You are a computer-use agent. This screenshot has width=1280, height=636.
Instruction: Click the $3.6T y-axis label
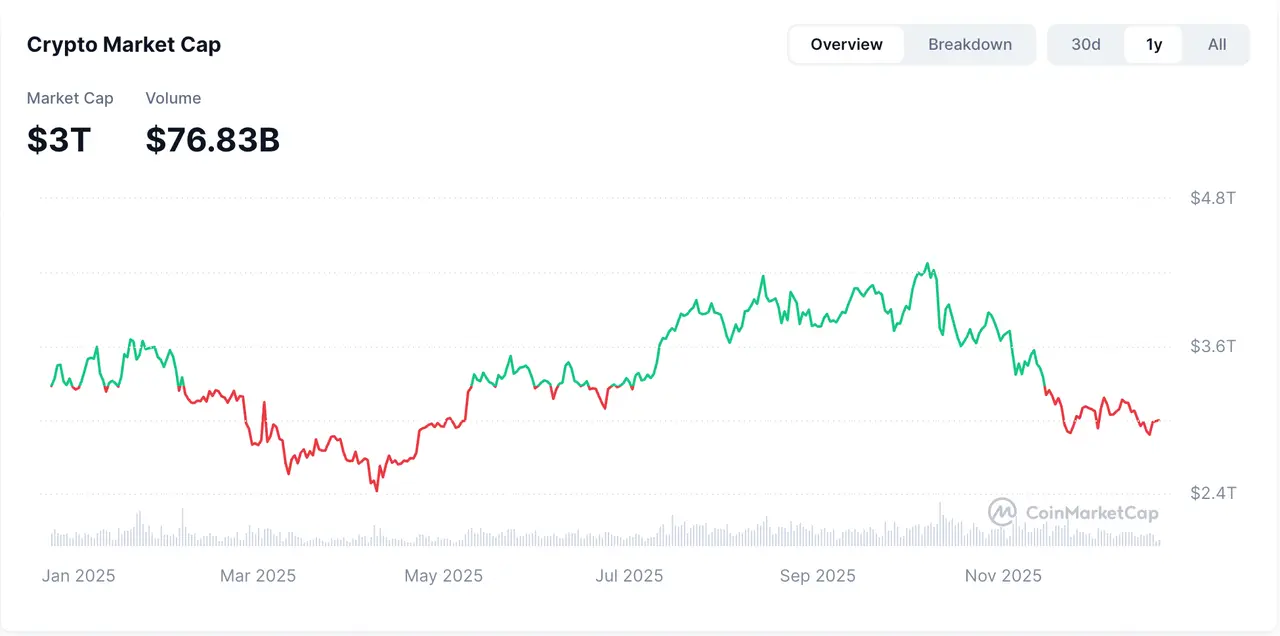(x=1212, y=346)
